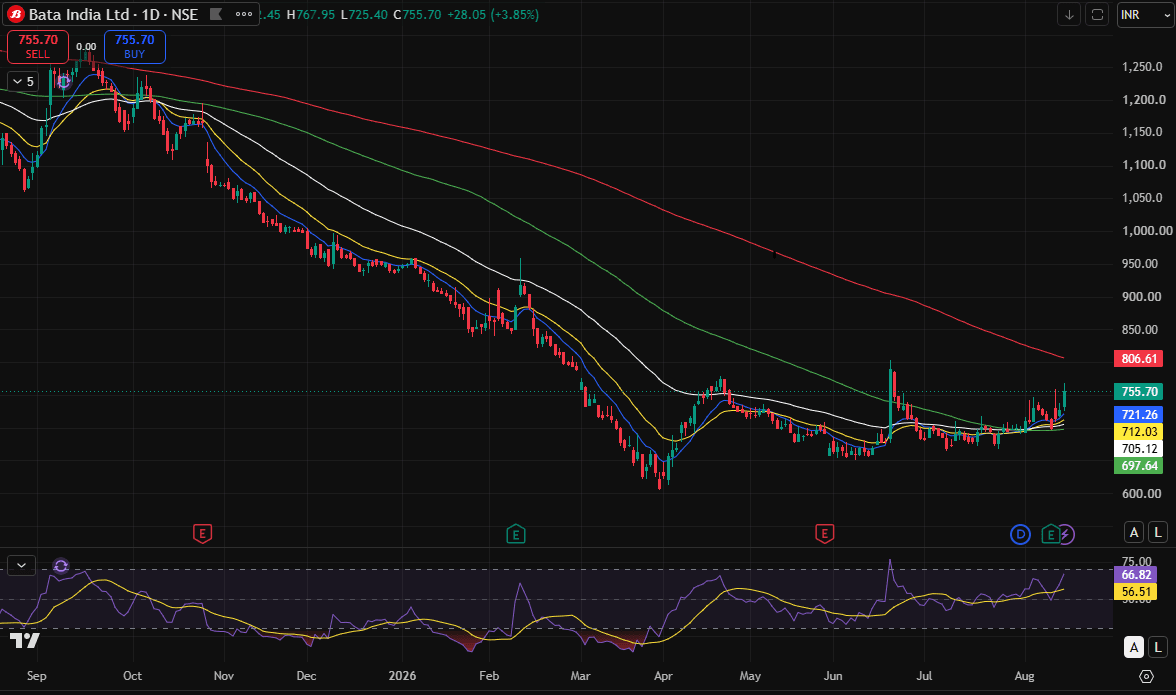Image resolution: width=1176 pixels, height=695 pixels.
Task: Click the Apr label on the time axis
Action: [663, 676]
